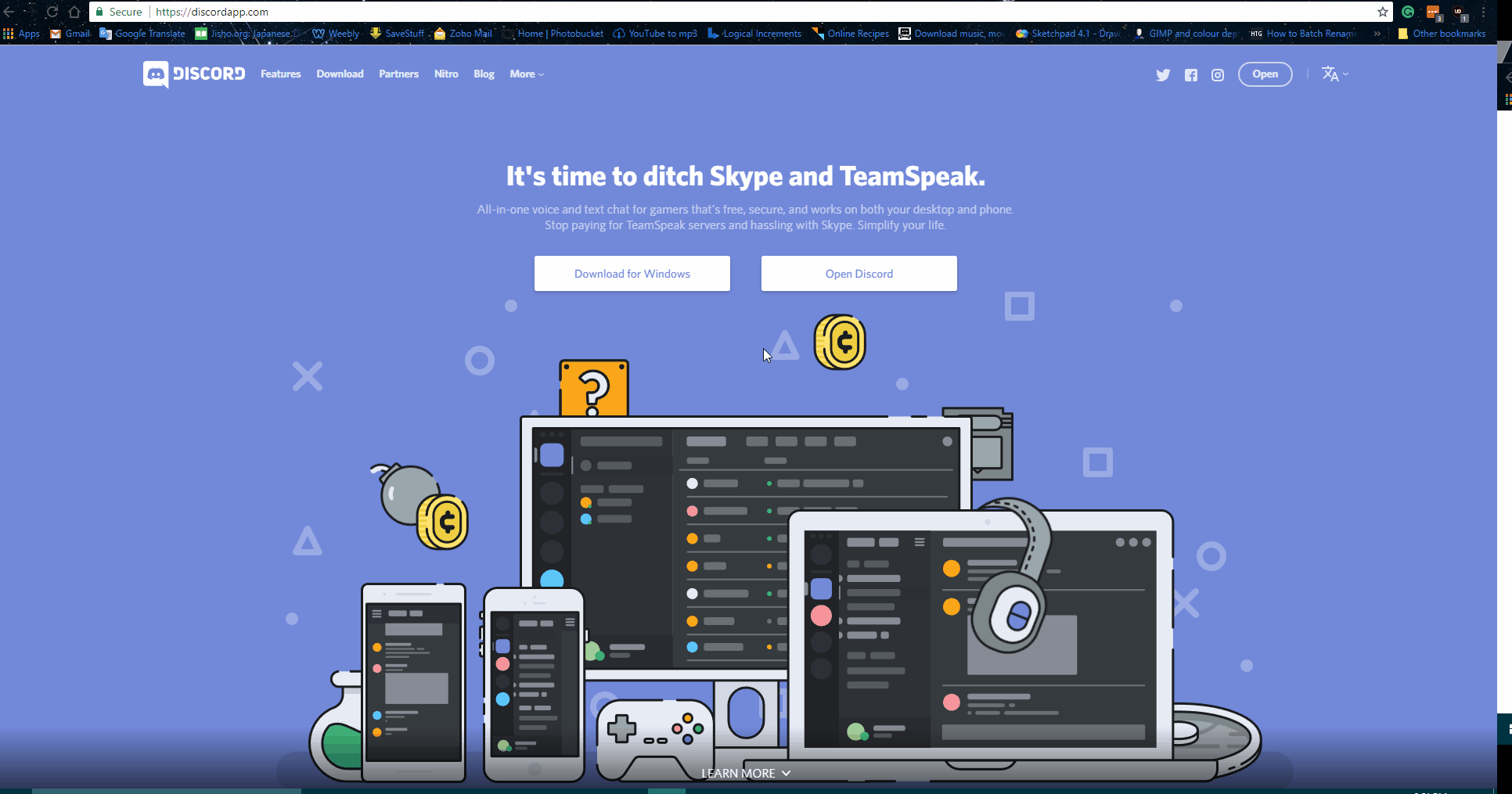The width and height of the screenshot is (1512, 794).
Task: Click the browser back arrow
Action: (9, 12)
